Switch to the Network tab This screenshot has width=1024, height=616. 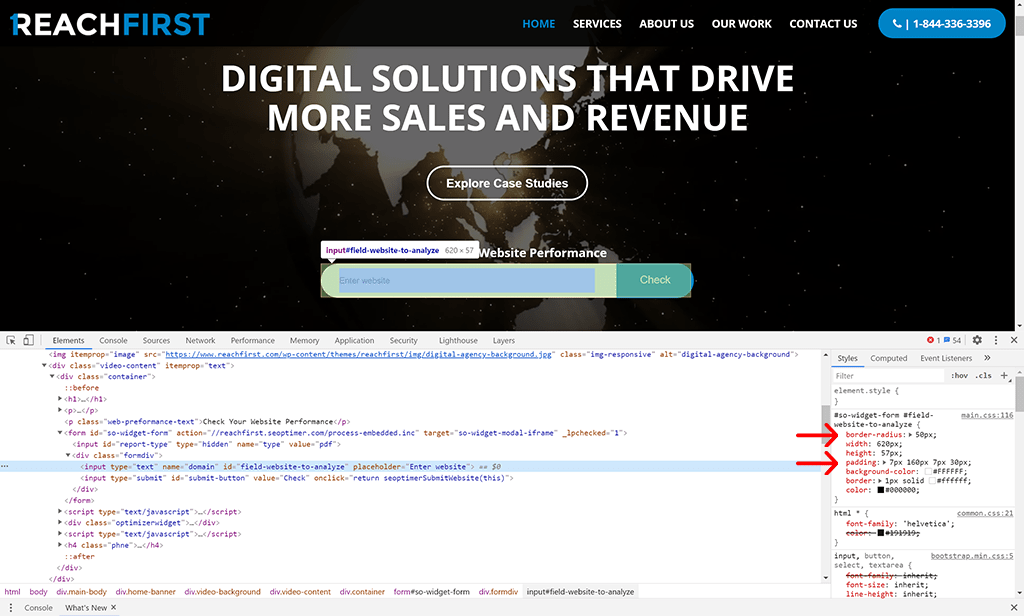[200, 341]
